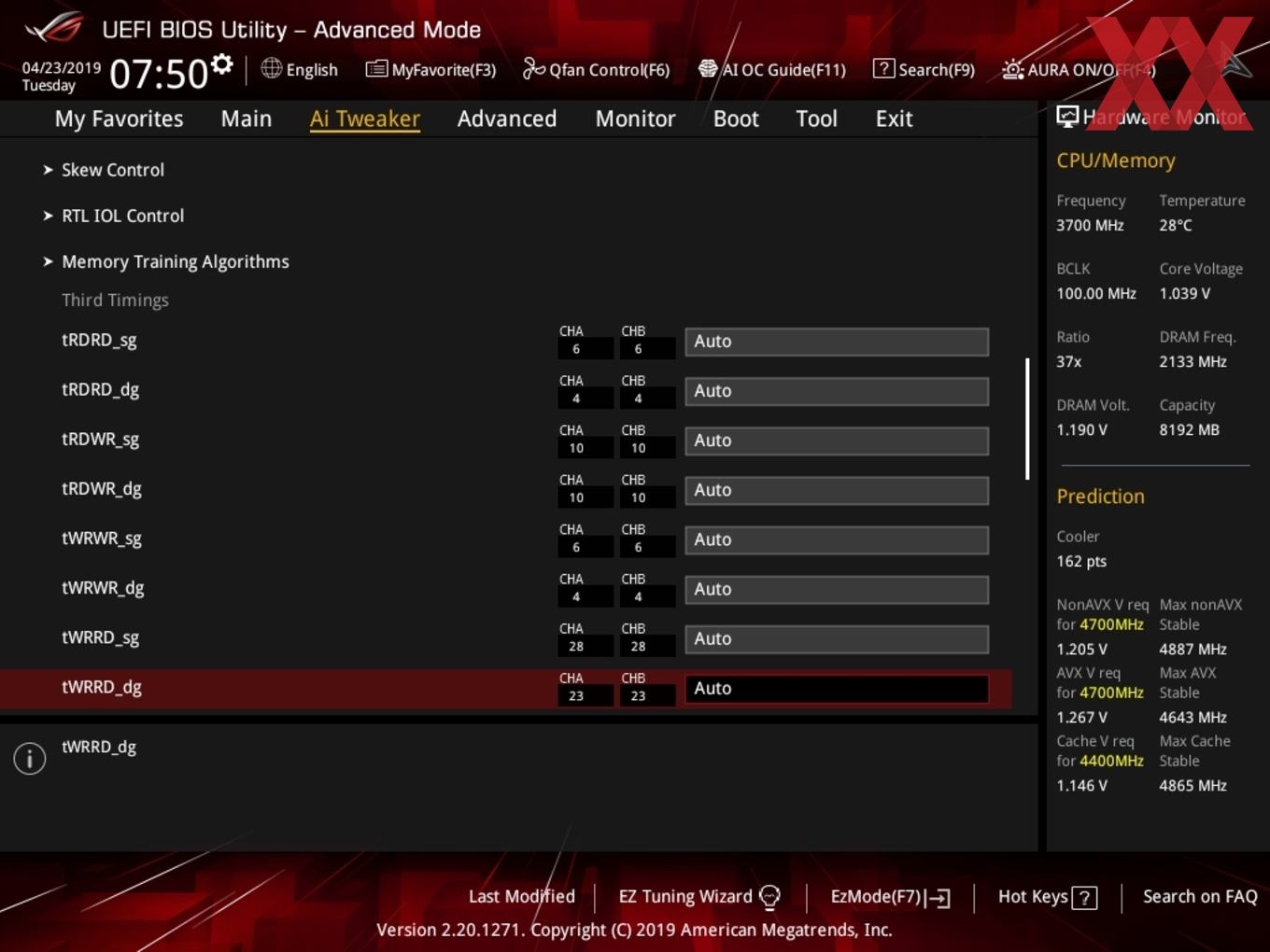Switch to EzMode(F7)
The height and width of the screenshot is (952, 1270).
click(x=876, y=896)
